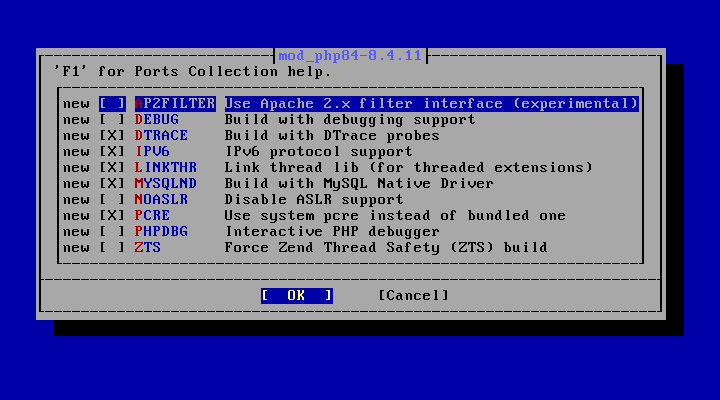Viewport: 720px width, 400px height.
Task: Select the PCRE option name
Action: click(x=152, y=216)
